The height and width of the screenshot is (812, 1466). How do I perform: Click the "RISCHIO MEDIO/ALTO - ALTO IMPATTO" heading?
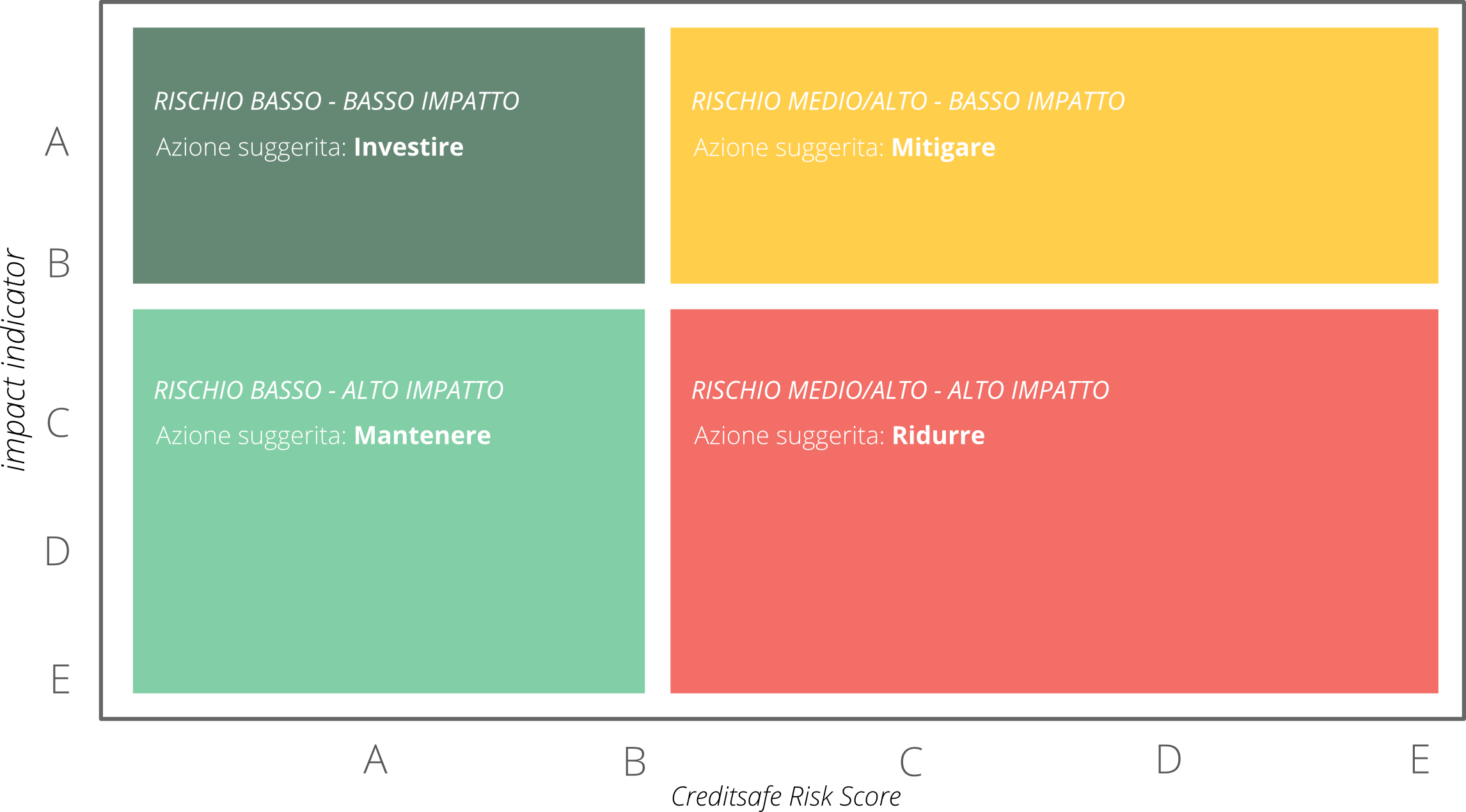(900, 390)
